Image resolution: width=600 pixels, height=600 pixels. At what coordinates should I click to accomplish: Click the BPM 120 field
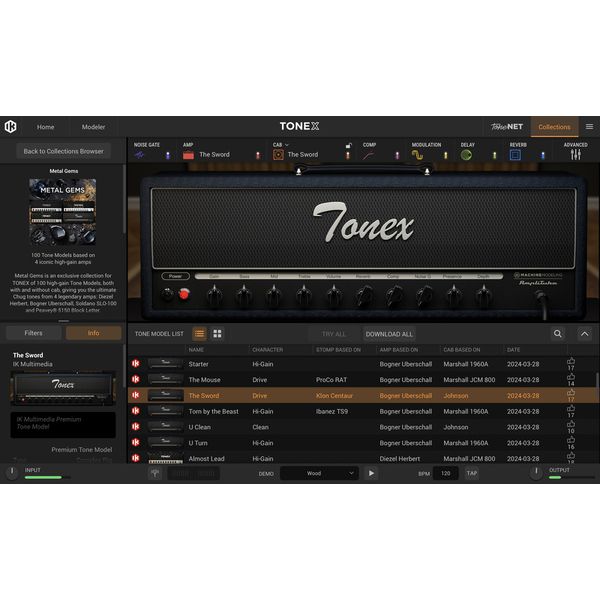coord(446,473)
